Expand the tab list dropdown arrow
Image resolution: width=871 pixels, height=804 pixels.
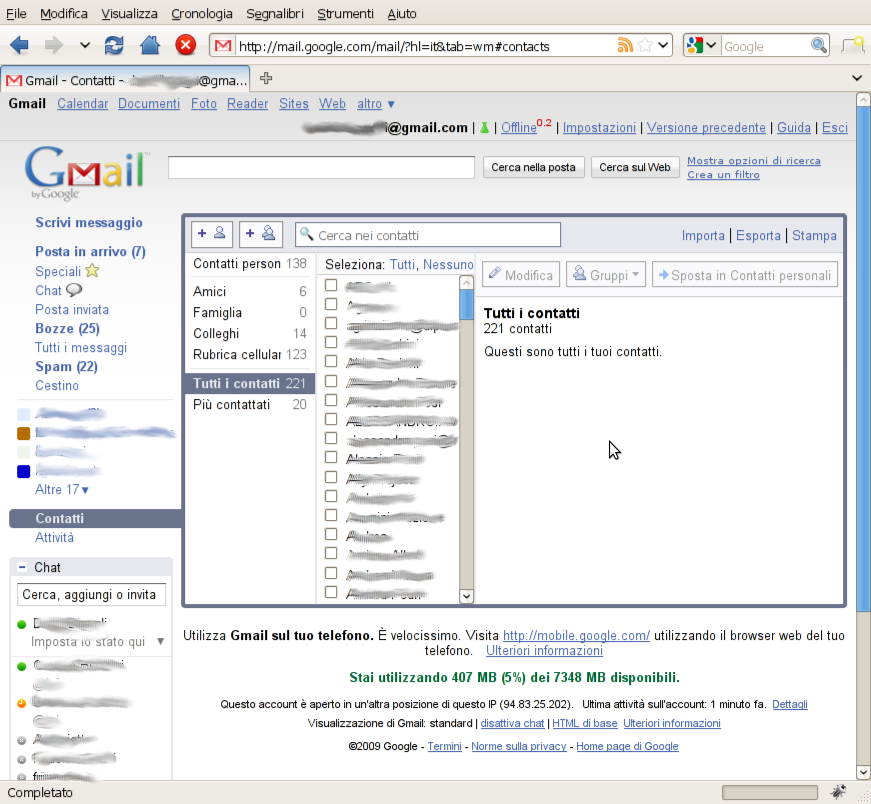point(857,78)
